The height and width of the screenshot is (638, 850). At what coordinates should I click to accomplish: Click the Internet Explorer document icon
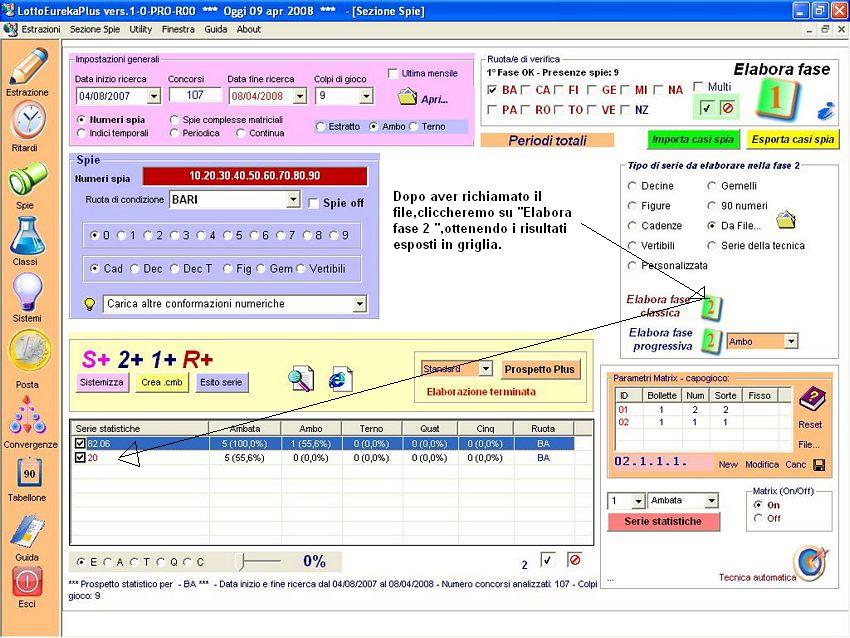coord(340,378)
